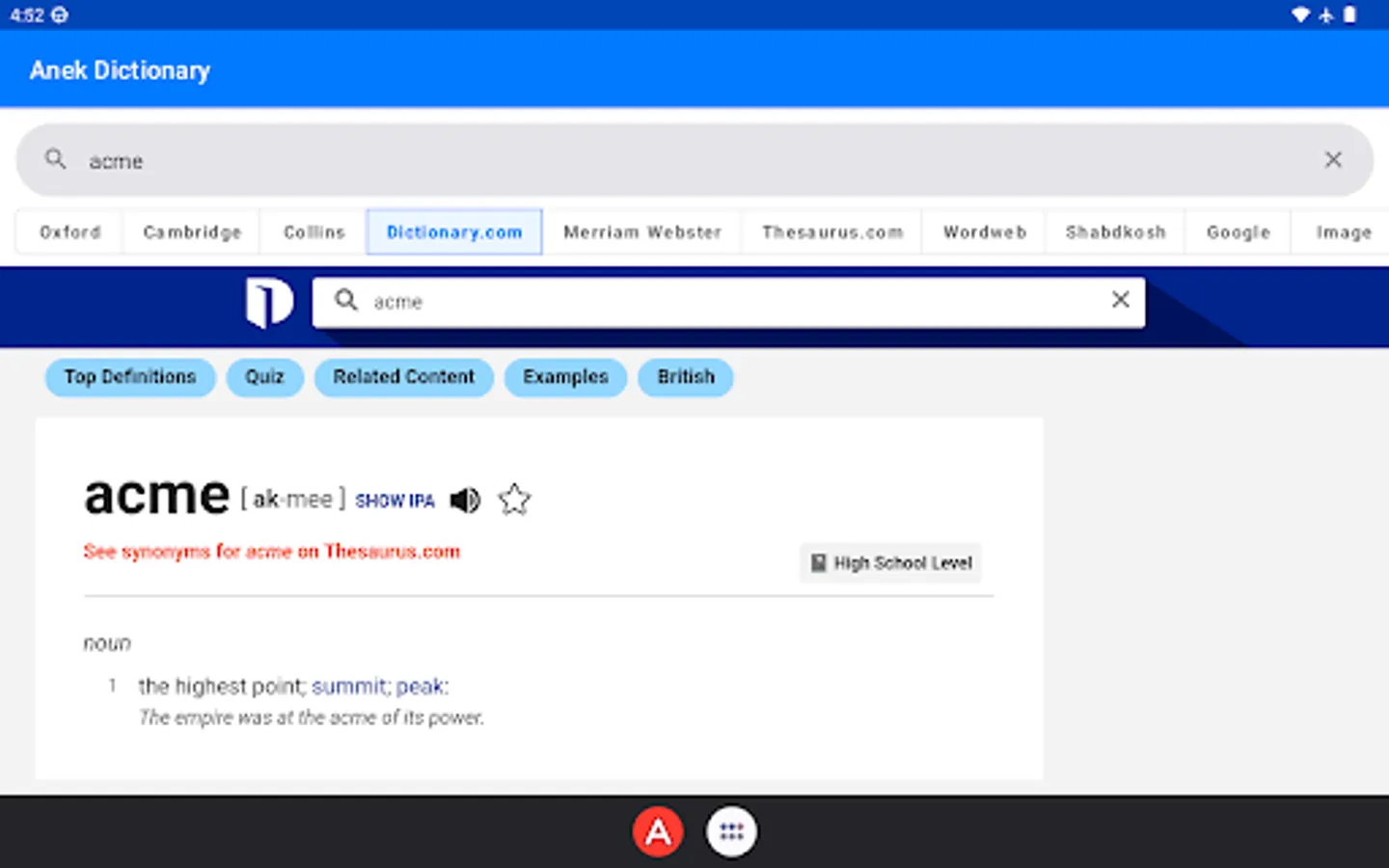Switch to the Oxford tab
Screen dimensions: 1389x868
pyautogui.click(x=70, y=232)
